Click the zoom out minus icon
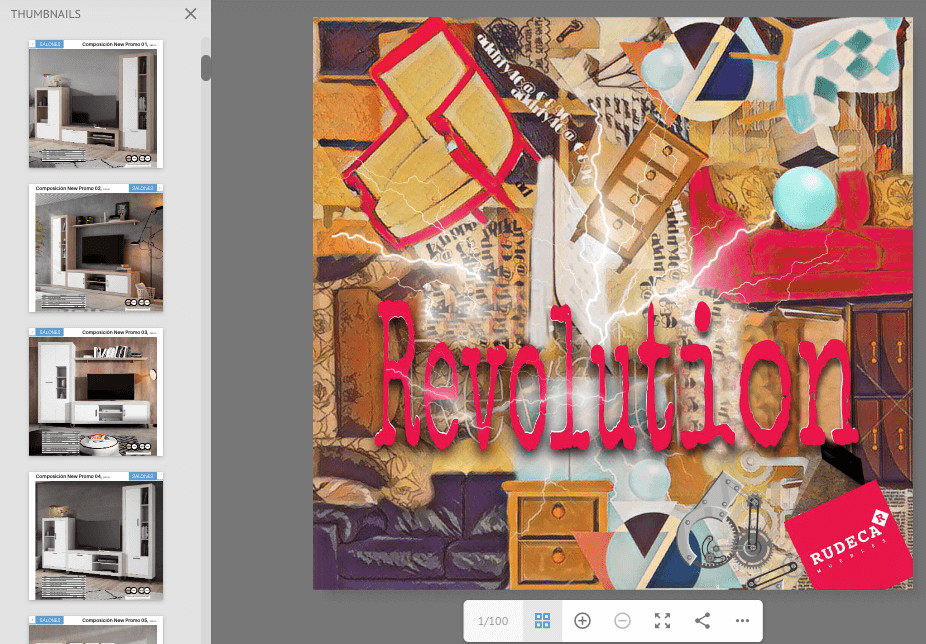This screenshot has width=926, height=644. 622,621
